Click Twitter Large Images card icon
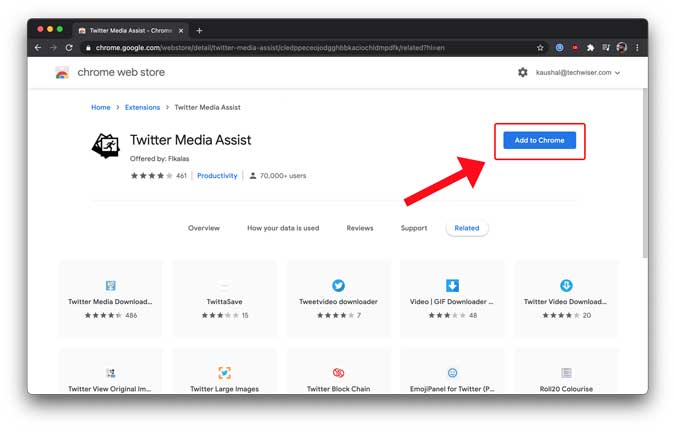The height and width of the screenshot is (430, 675). 224,373
